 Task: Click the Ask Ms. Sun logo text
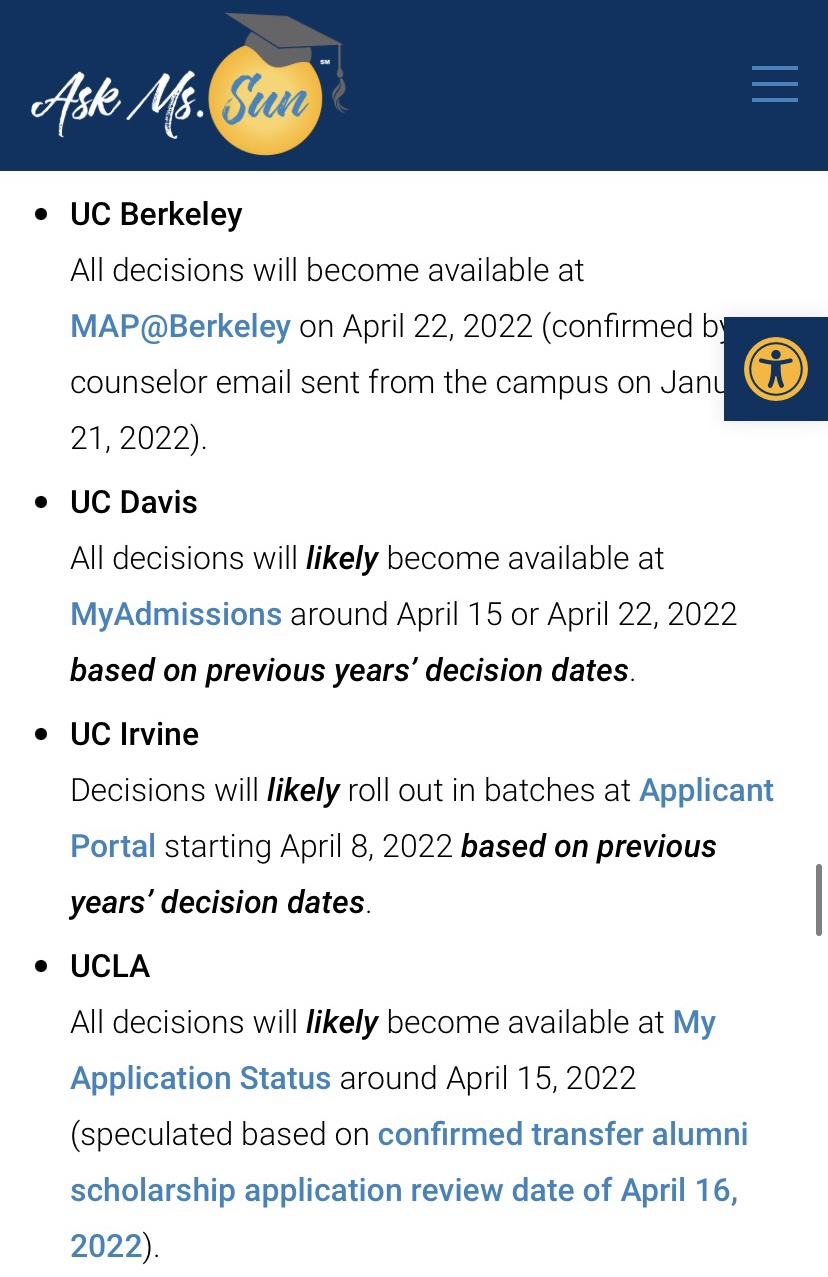(x=120, y=100)
